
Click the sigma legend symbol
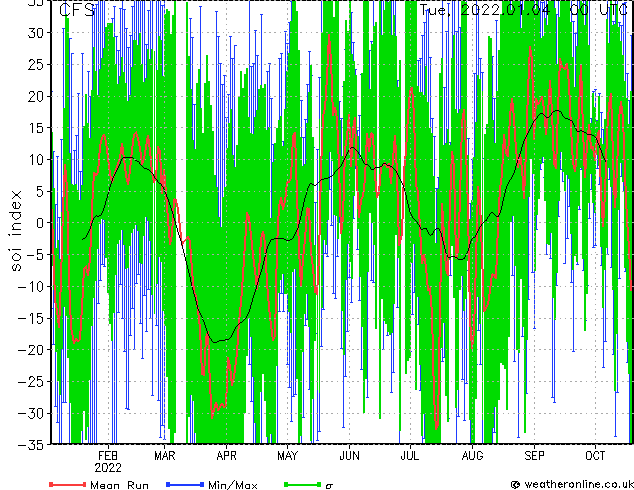click(x=329, y=486)
